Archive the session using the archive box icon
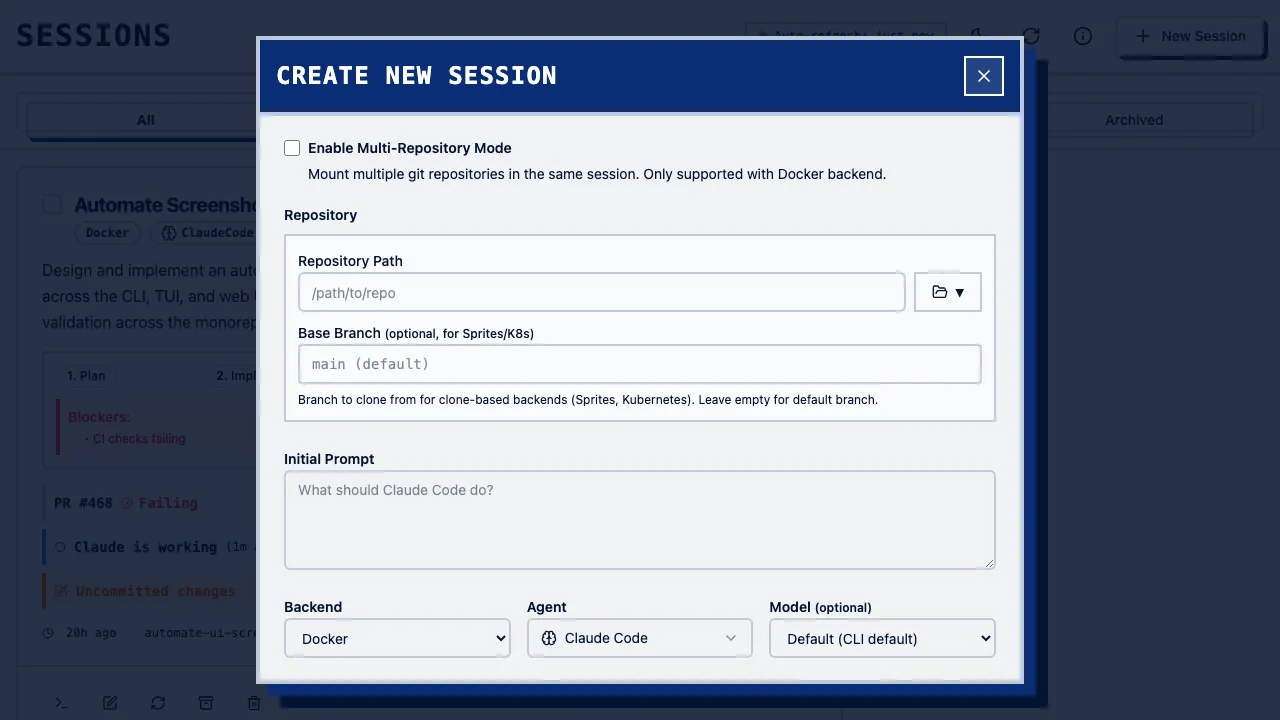The image size is (1280, 720). [x=206, y=703]
